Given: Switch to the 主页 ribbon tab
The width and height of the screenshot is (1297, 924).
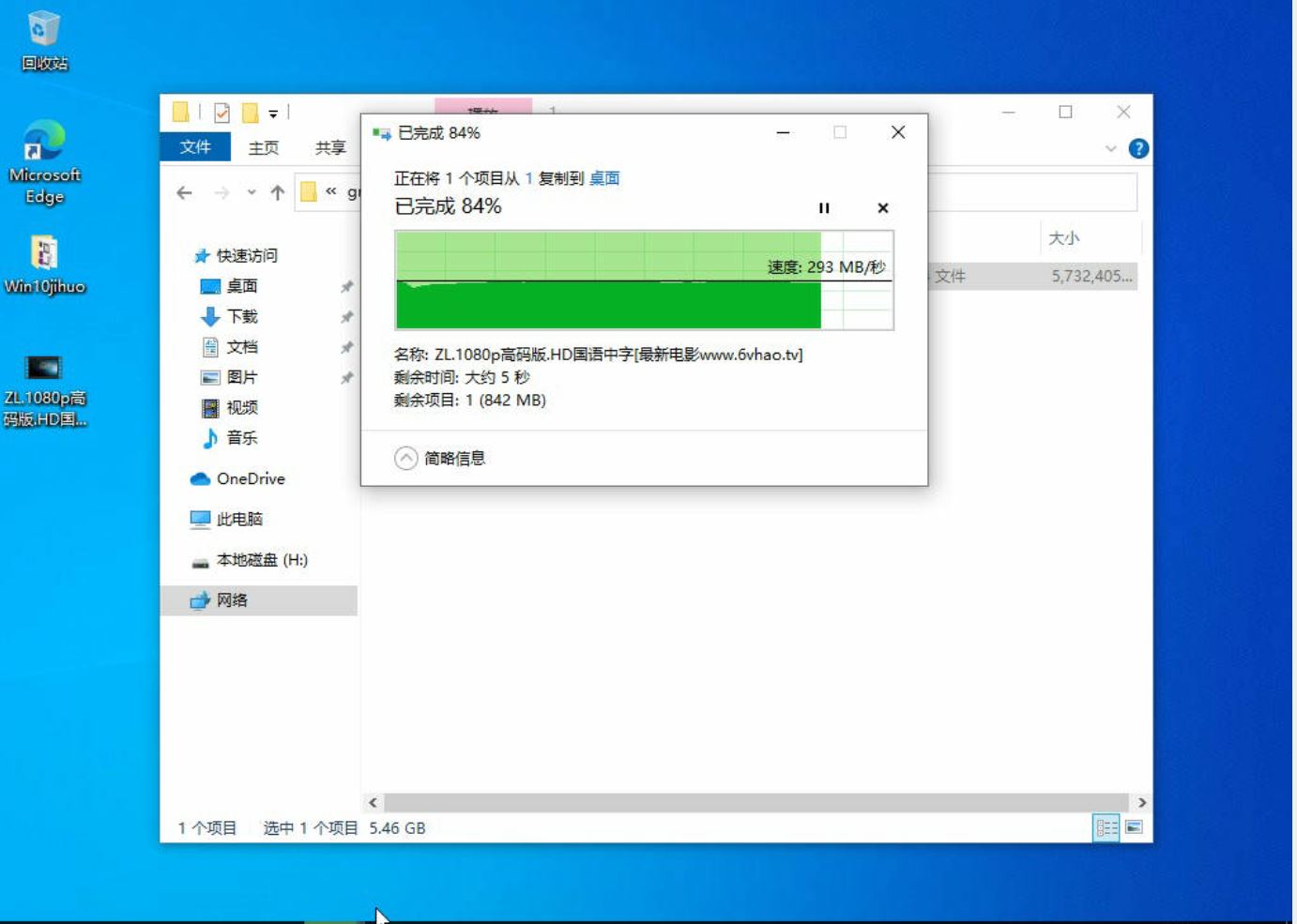Looking at the screenshot, I should pyautogui.click(x=264, y=147).
